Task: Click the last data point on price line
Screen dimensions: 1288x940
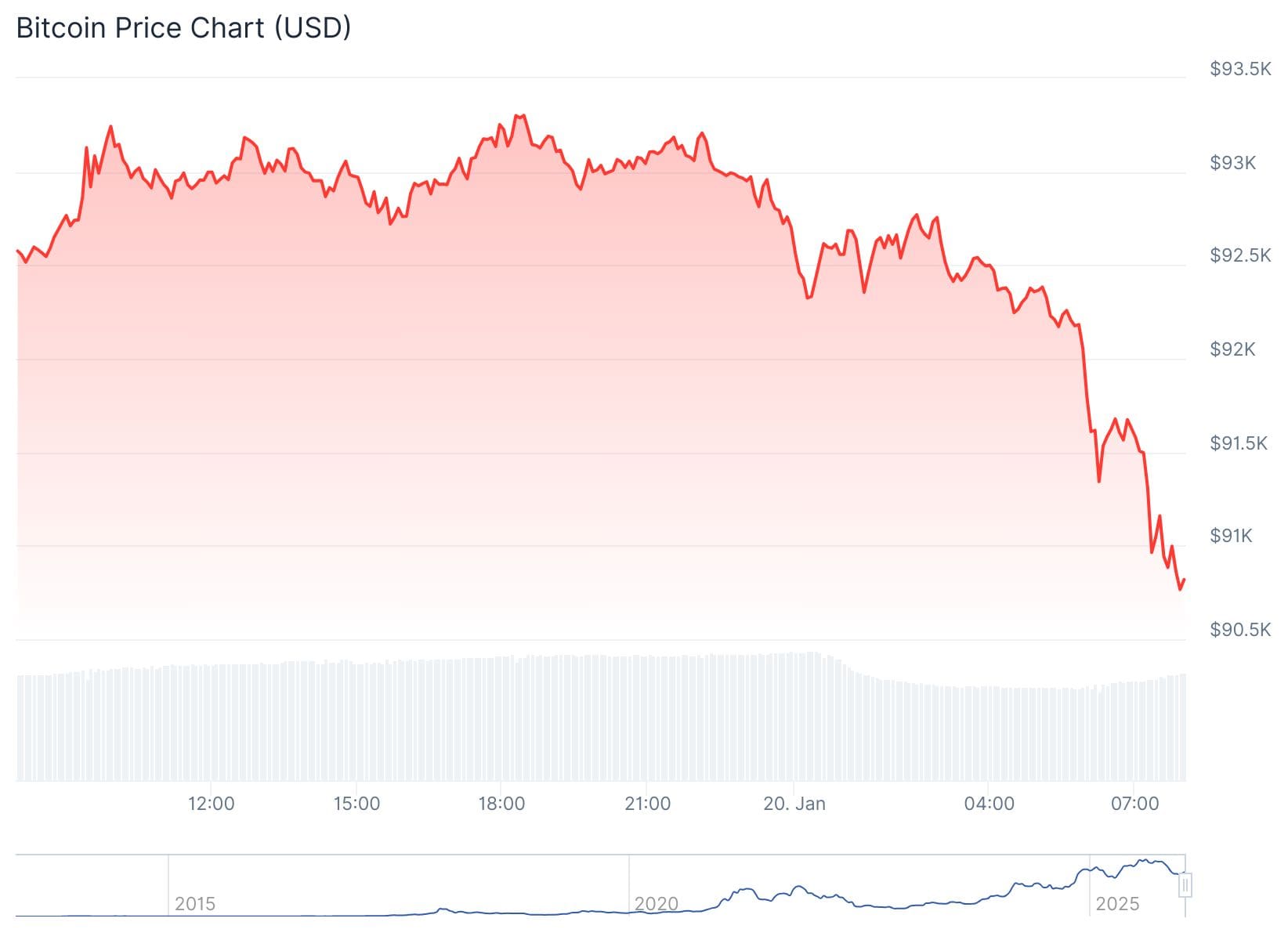Action: [1185, 580]
